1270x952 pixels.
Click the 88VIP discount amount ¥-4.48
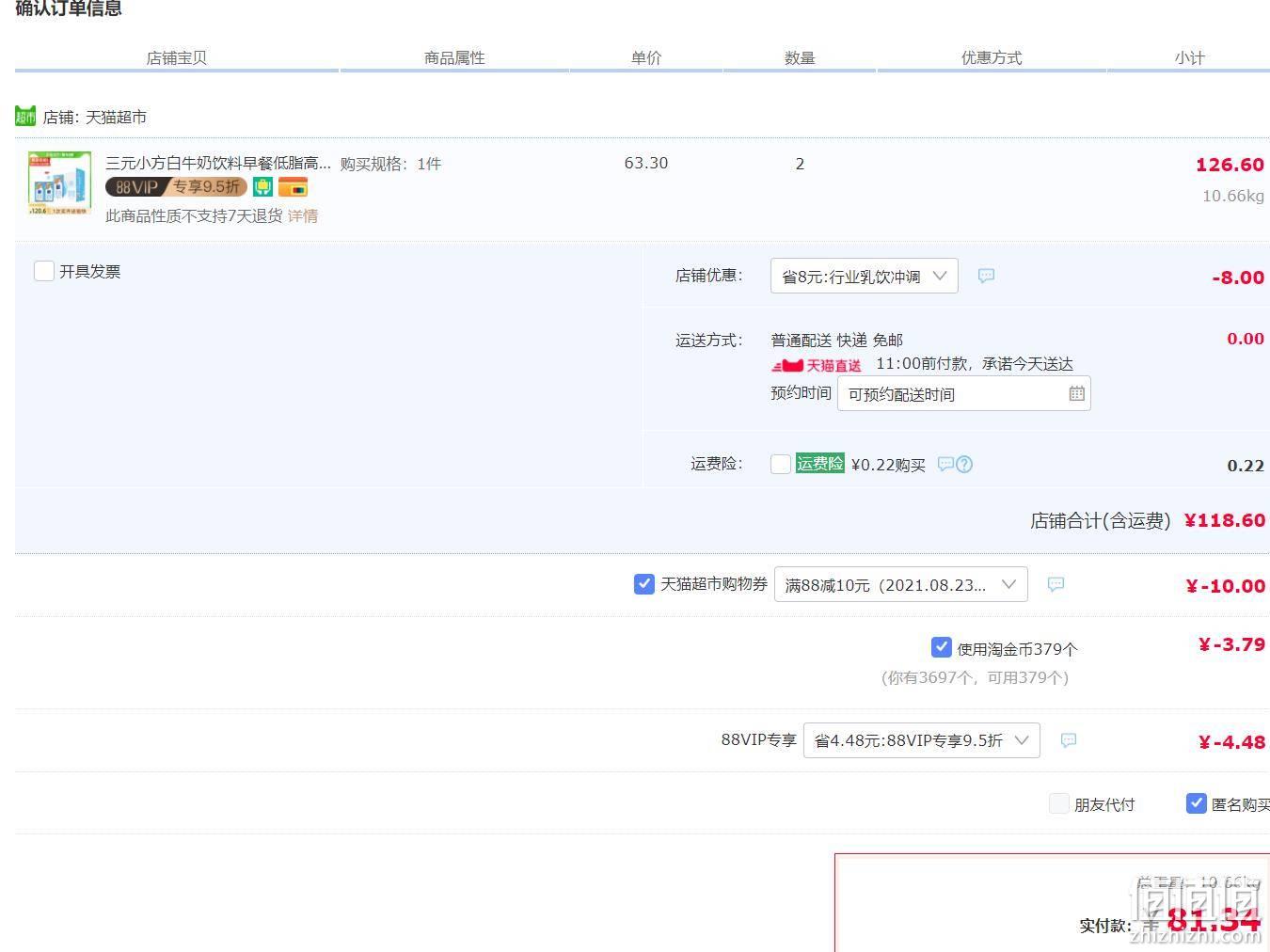click(x=1231, y=742)
